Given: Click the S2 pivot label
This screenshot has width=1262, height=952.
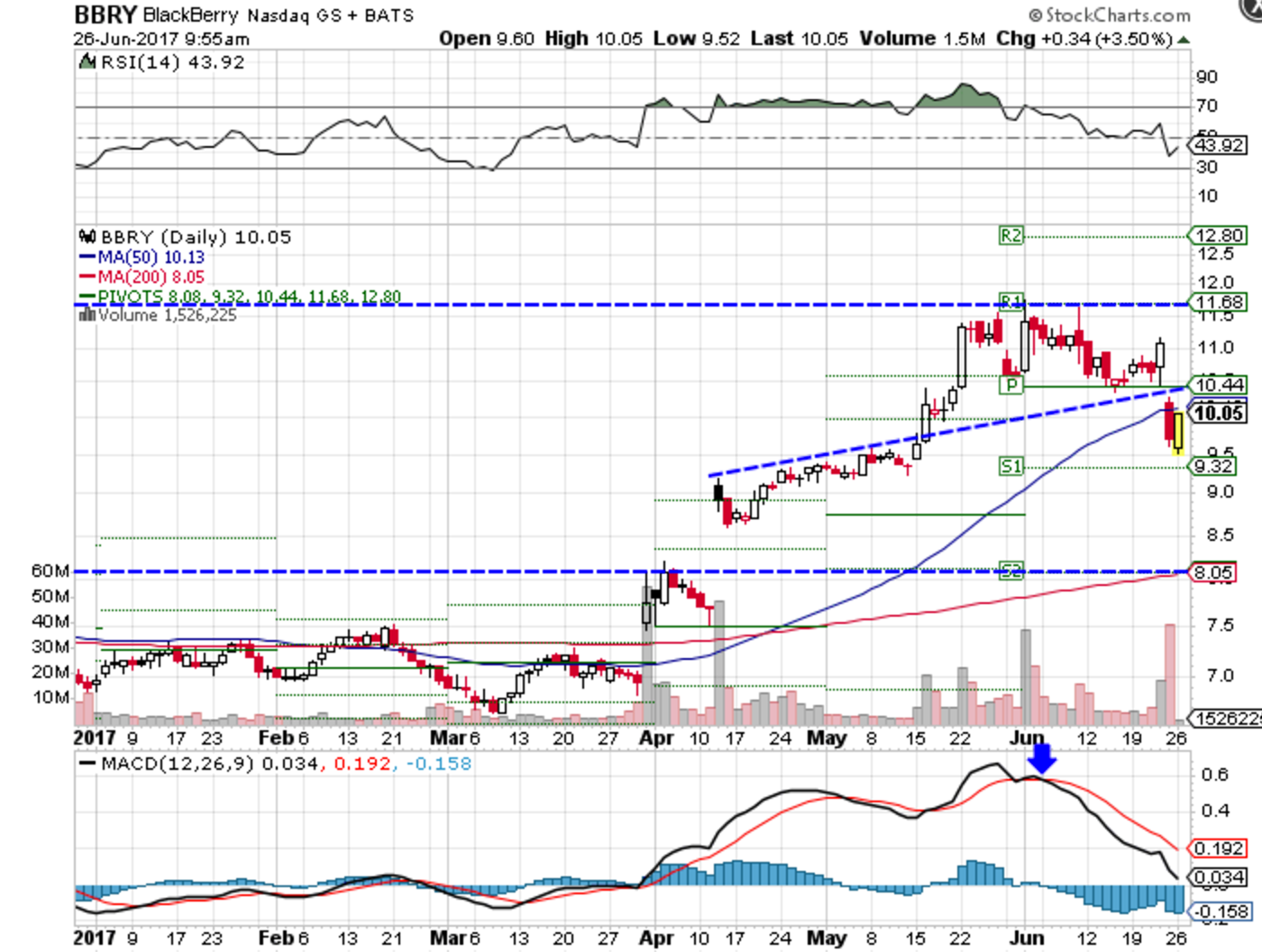Looking at the screenshot, I should [x=1011, y=570].
